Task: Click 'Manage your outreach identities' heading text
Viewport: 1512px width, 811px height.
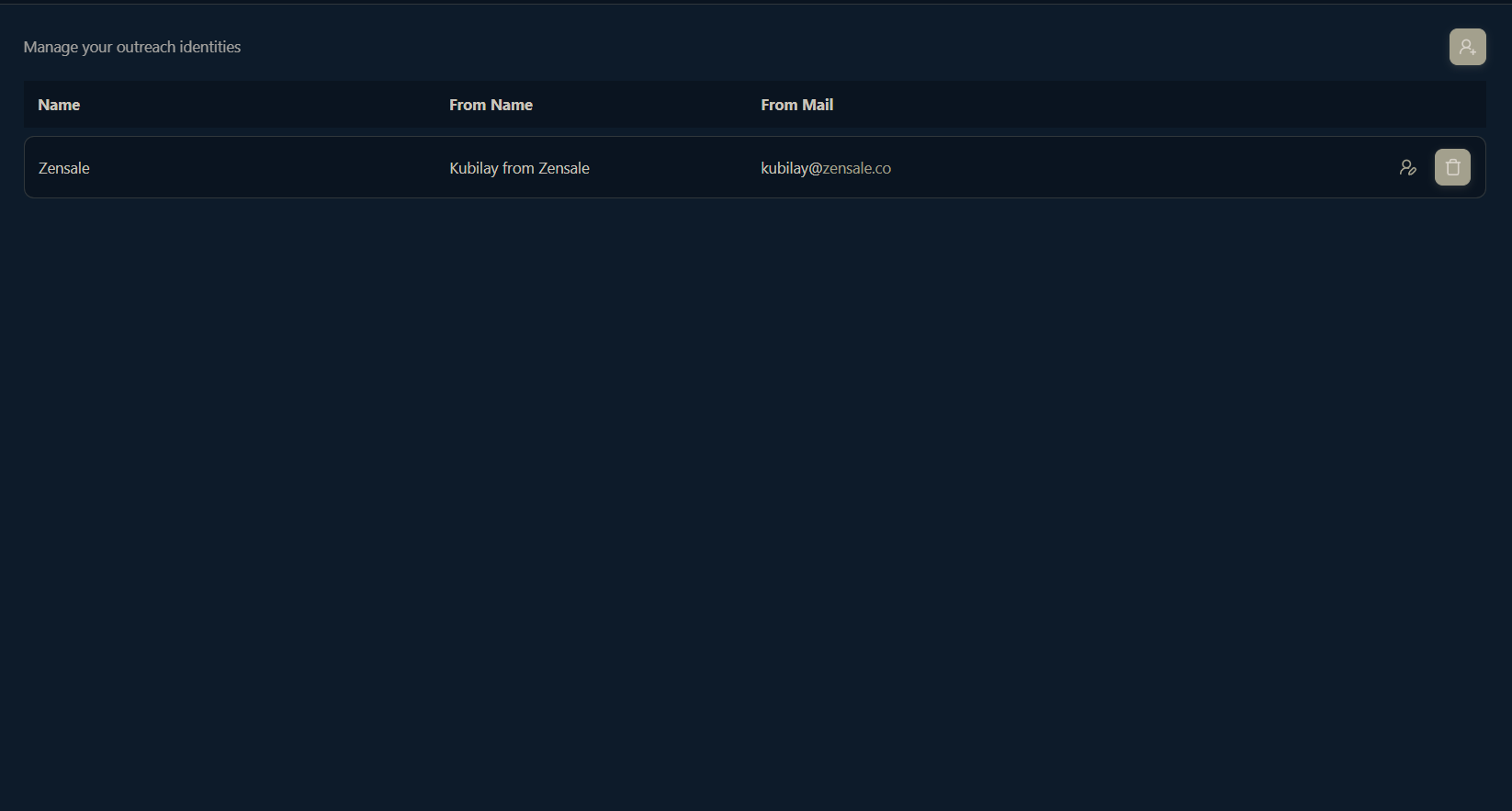Action: tap(132, 47)
